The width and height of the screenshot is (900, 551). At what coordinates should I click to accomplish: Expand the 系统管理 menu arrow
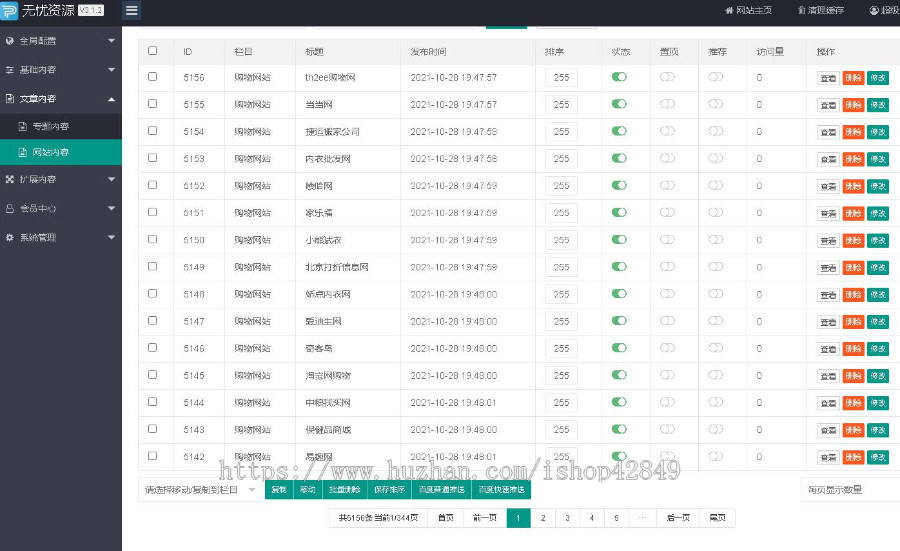(x=111, y=237)
